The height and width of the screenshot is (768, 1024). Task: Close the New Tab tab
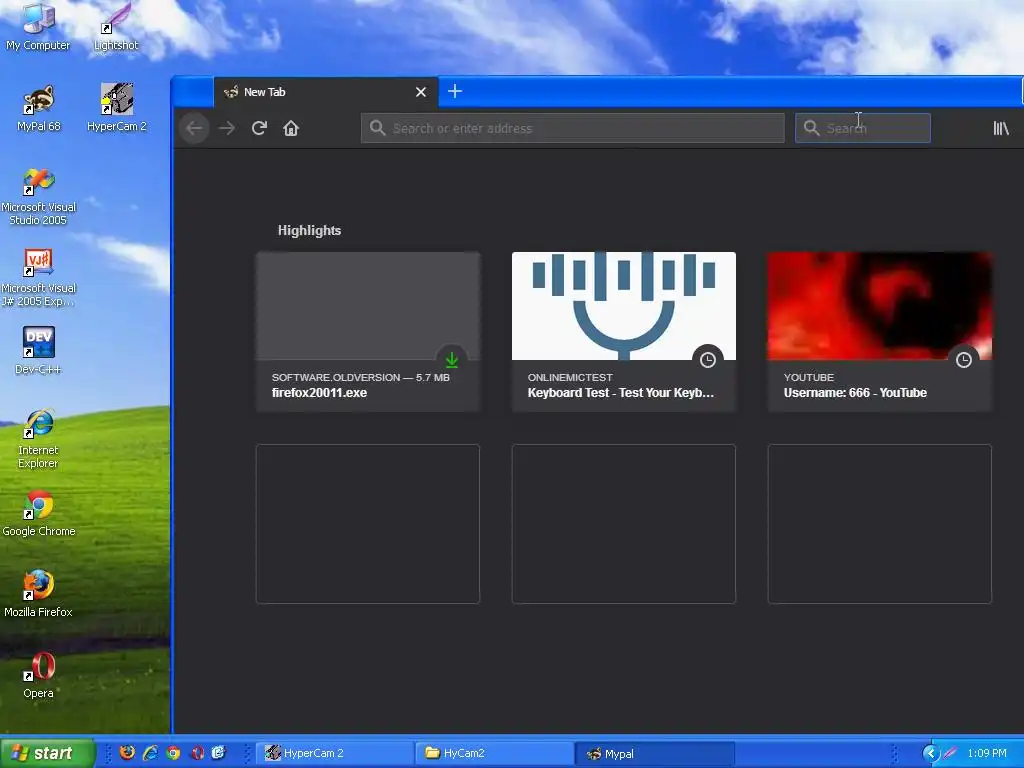click(421, 92)
